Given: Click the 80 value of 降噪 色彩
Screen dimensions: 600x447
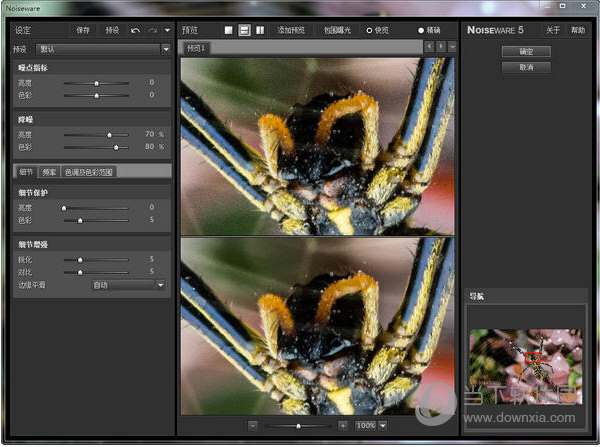Looking at the screenshot, I should coord(149,147).
